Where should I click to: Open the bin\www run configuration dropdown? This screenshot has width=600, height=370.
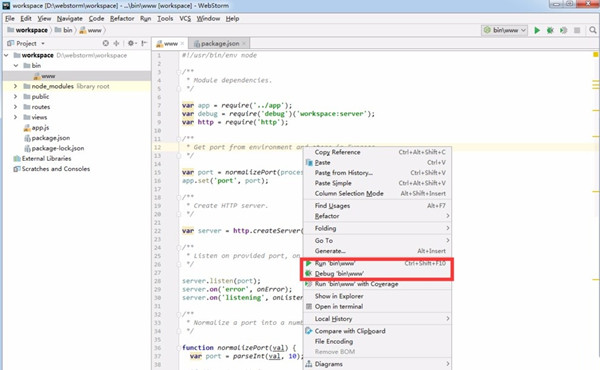505,30
